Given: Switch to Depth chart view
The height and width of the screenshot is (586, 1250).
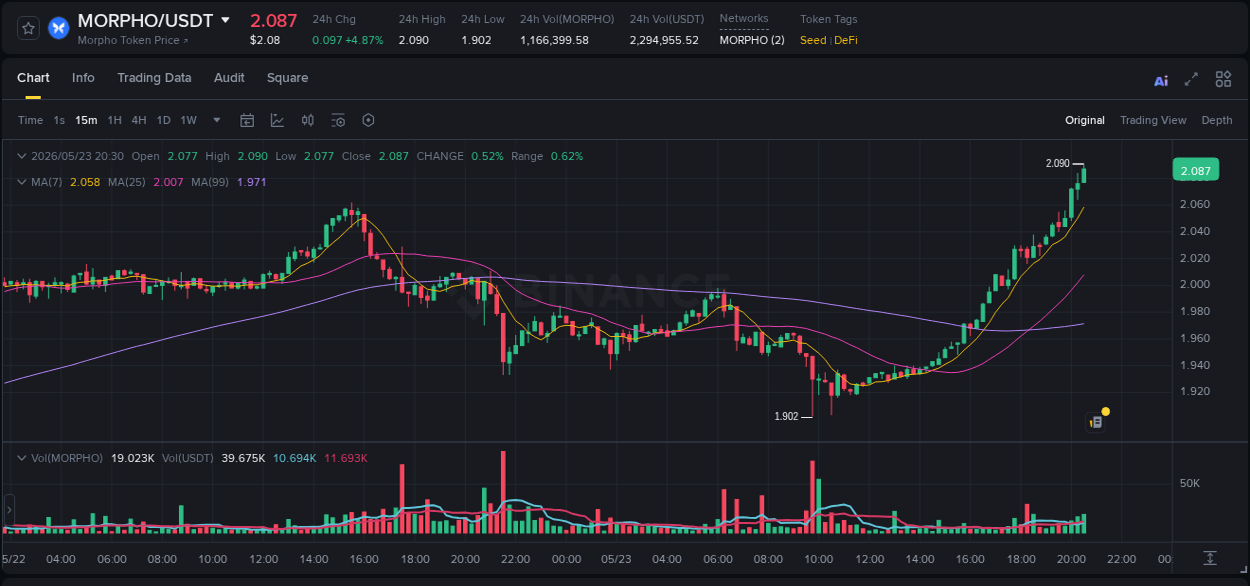Looking at the screenshot, I should [x=1217, y=120].
